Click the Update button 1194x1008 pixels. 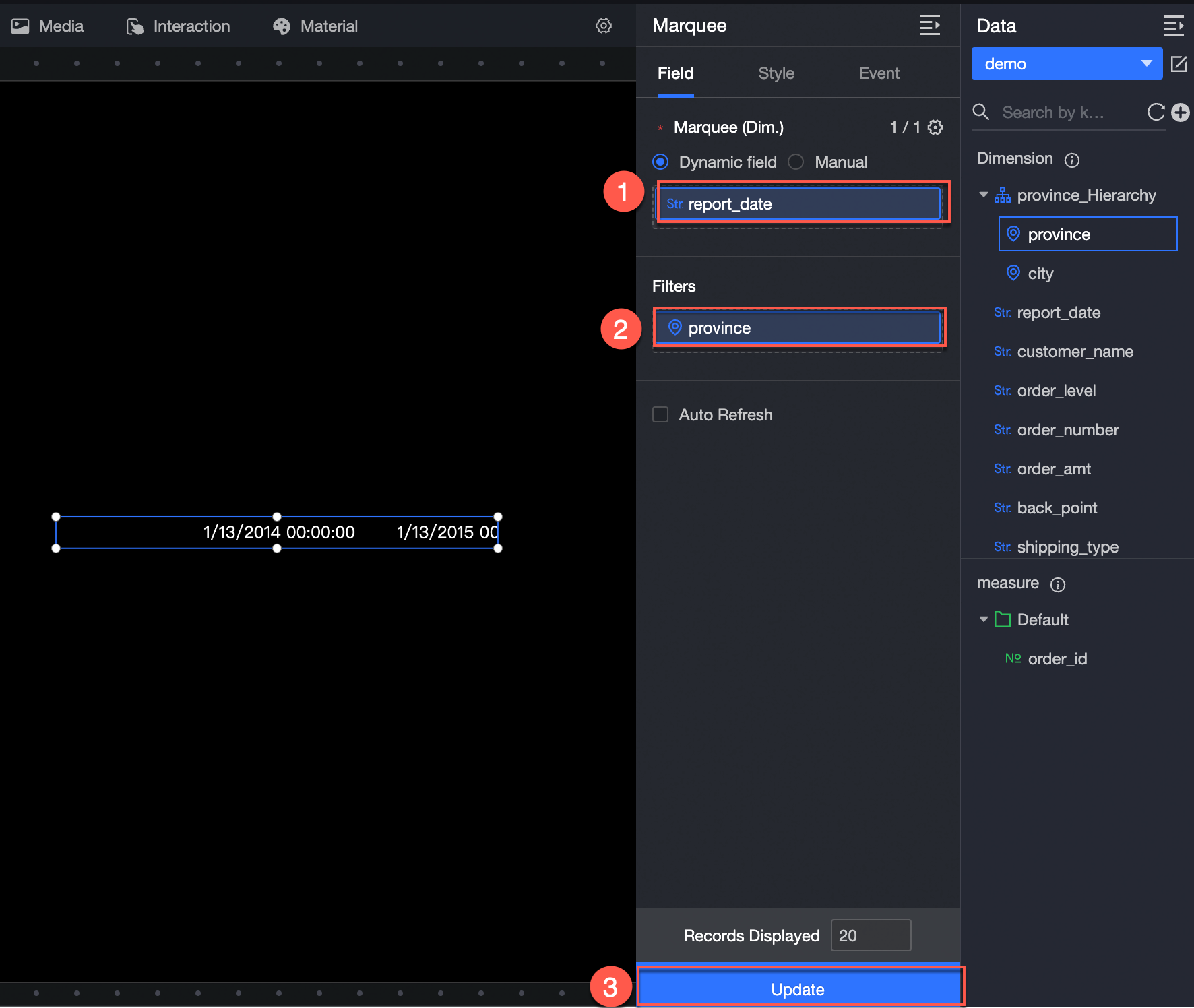pos(798,988)
